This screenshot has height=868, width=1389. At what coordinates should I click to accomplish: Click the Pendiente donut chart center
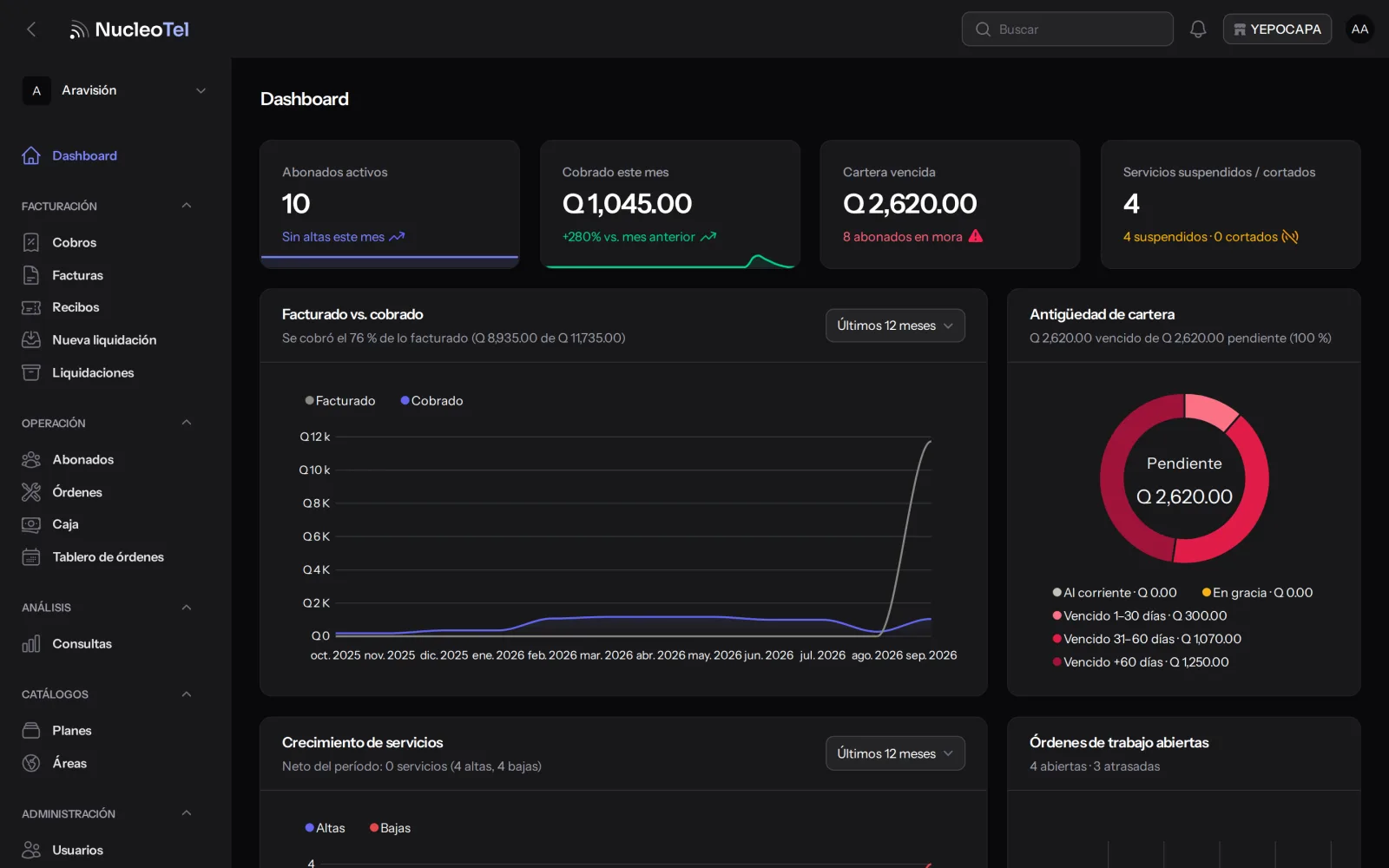pyautogui.click(x=1184, y=480)
